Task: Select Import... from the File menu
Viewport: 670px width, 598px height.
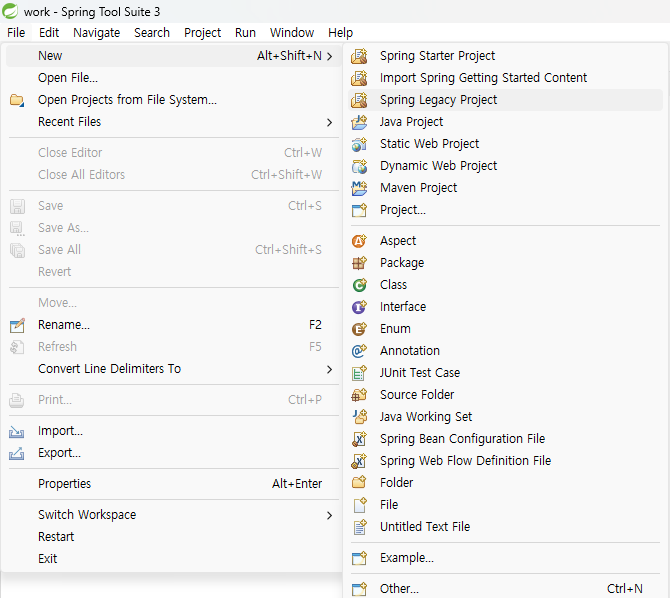Action: pyautogui.click(x=173, y=431)
